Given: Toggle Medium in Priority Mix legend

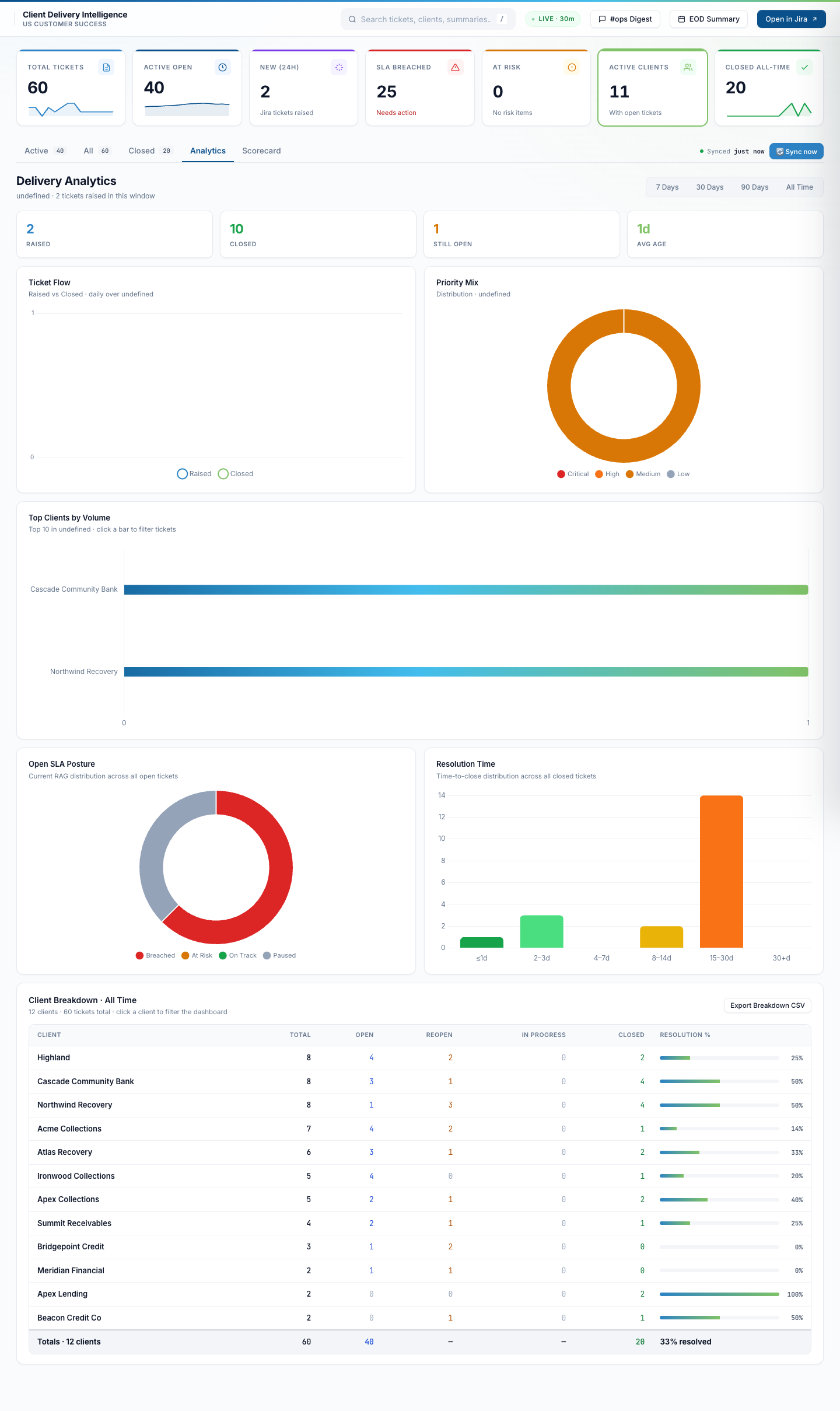Looking at the screenshot, I should click(x=643, y=474).
